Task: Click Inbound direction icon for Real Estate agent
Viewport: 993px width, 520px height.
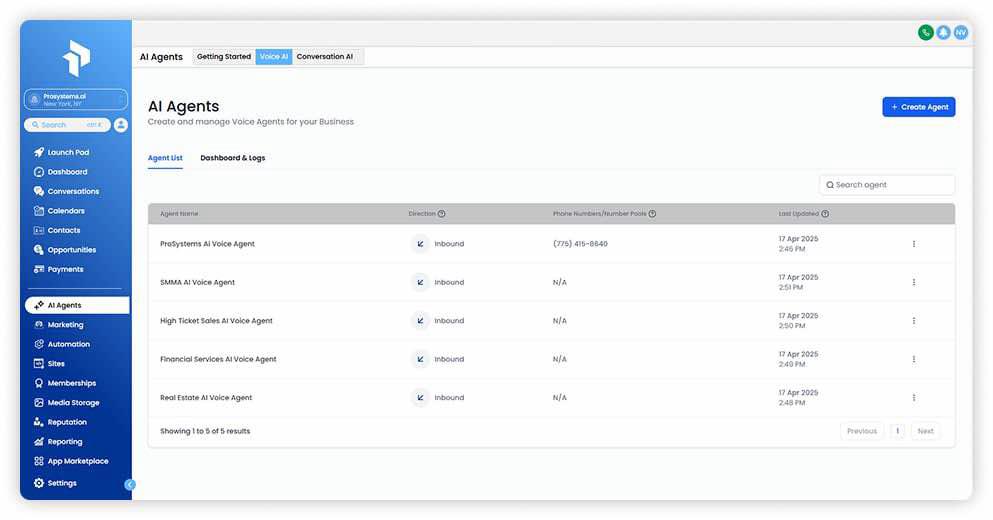Action: click(x=420, y=398)
